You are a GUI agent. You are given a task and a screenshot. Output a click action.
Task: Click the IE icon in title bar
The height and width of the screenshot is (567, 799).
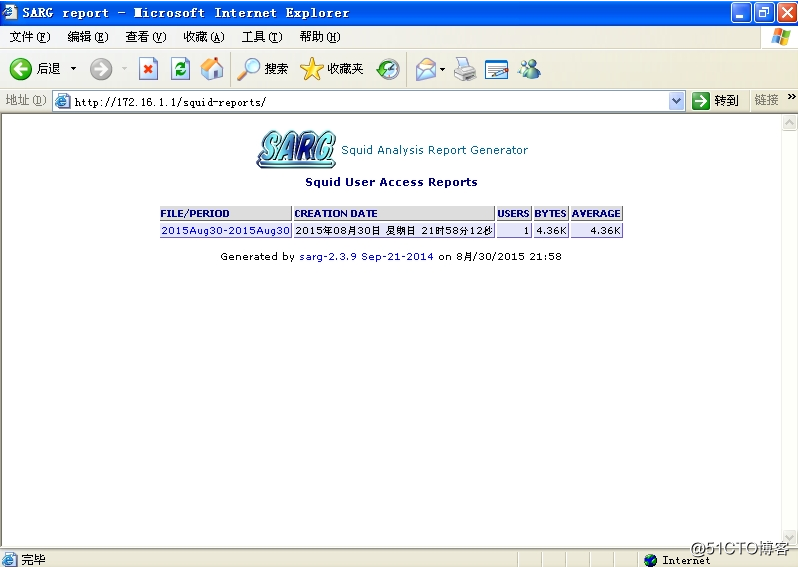click(x=10, y=12)
